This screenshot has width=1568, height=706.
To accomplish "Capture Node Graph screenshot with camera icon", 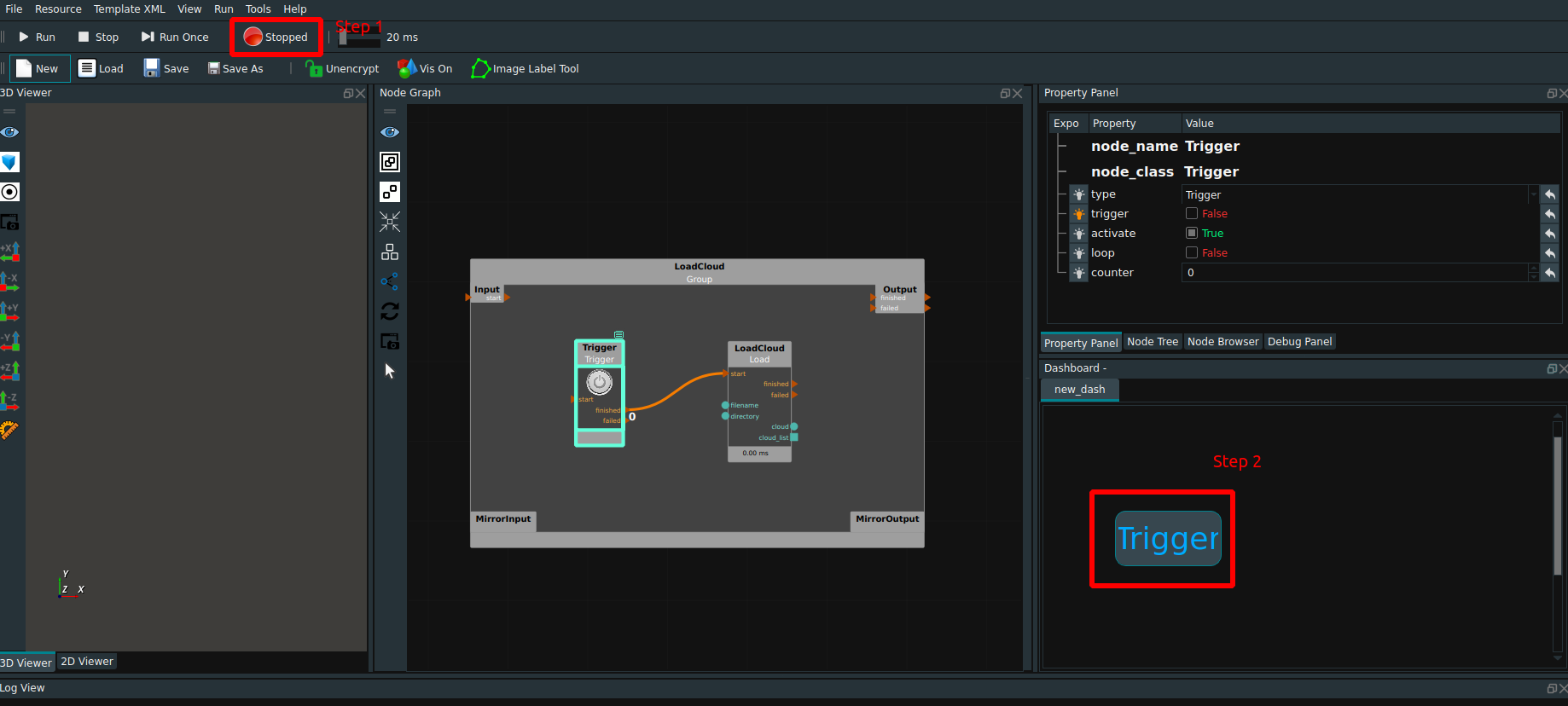I will pyautogui.click(x=390, y=341).
